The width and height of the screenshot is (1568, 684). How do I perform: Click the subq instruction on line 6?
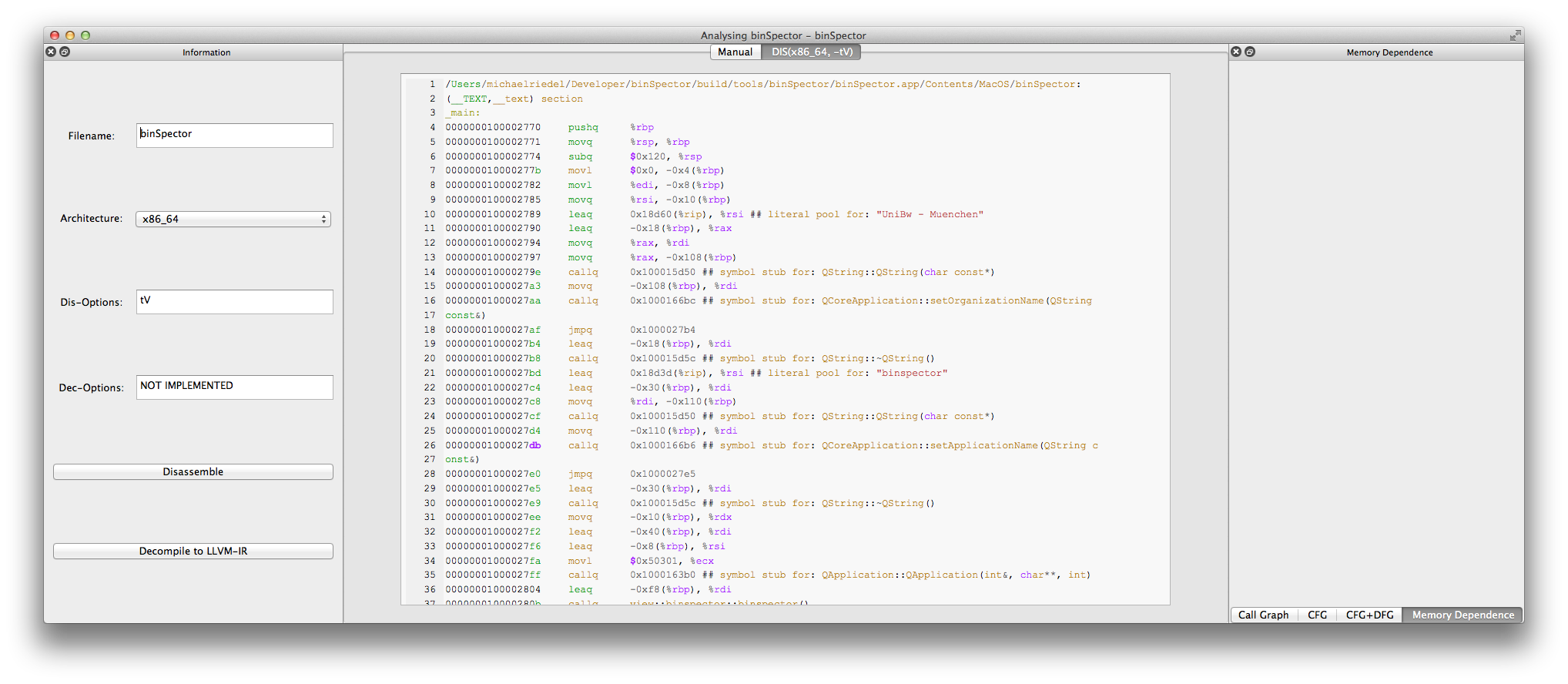click(x=580, y=156)
